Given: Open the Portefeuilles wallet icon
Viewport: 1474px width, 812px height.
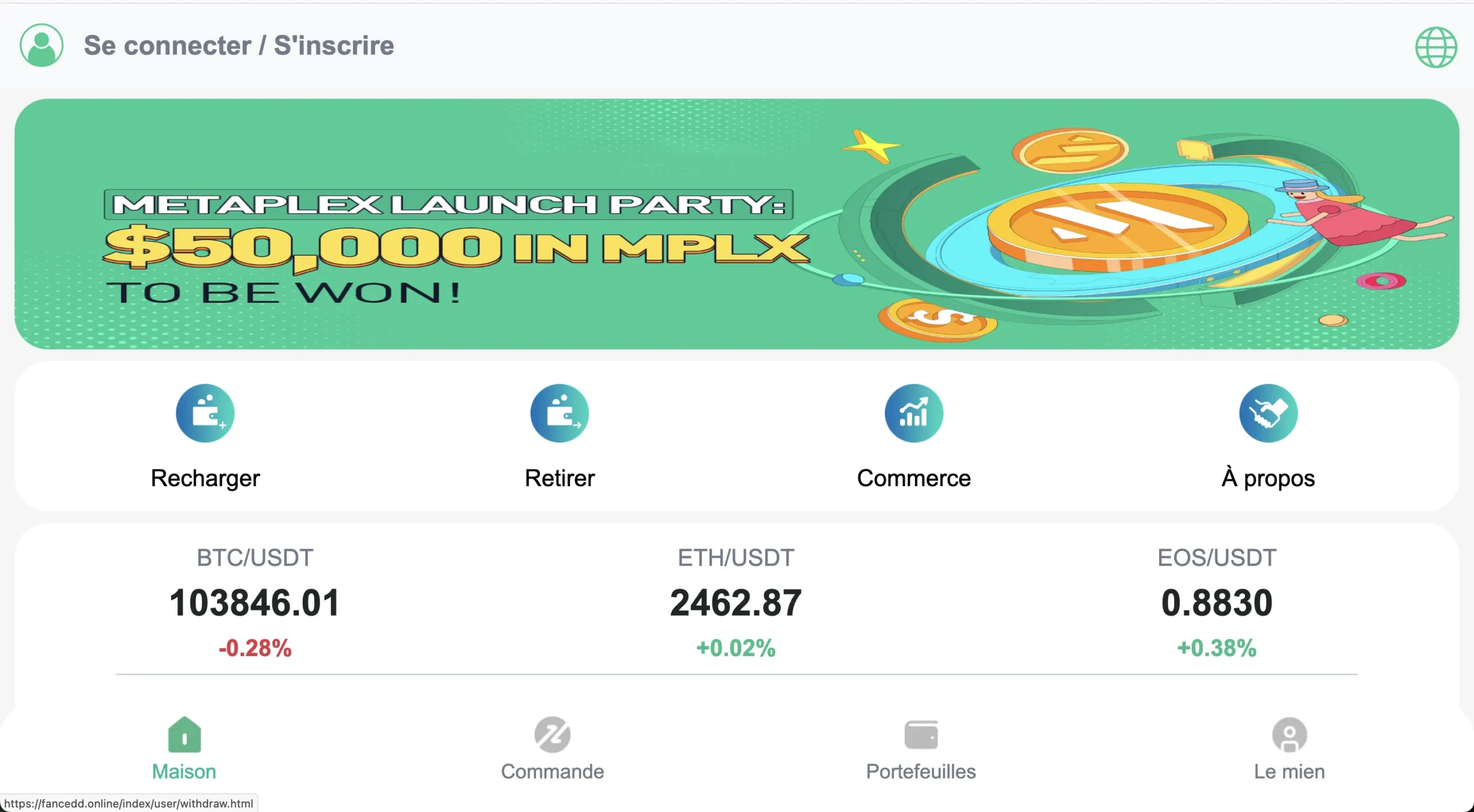Looking at the screenshot, I should (x=921, y=735).
